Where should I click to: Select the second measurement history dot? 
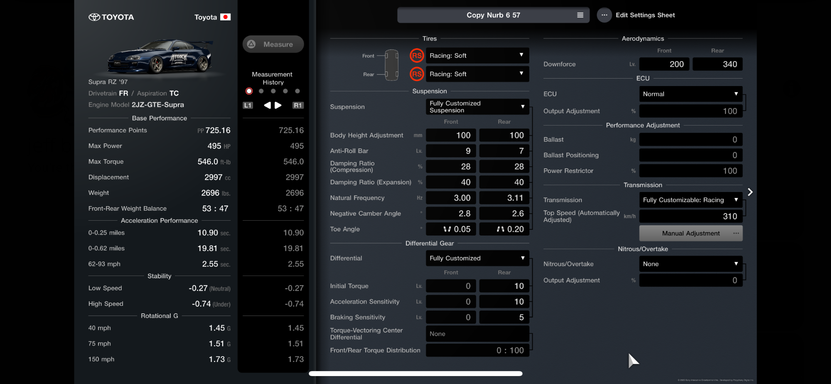pos(261,91)
